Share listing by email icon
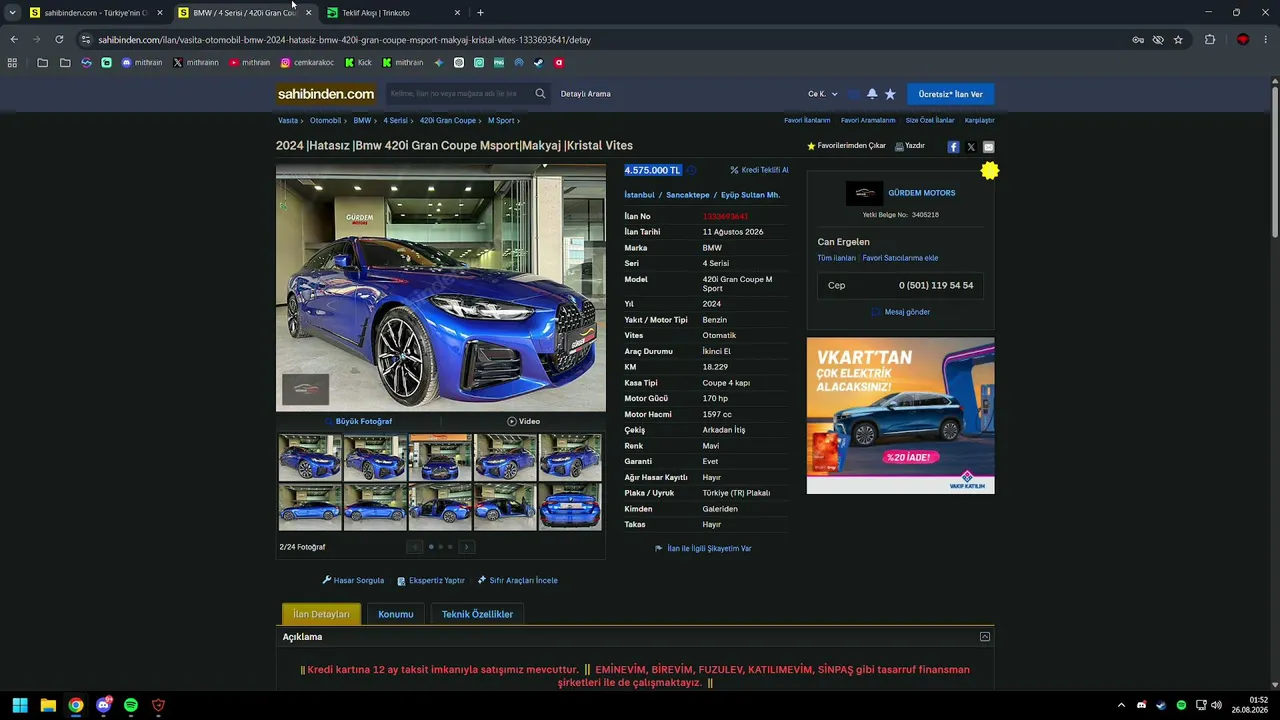The width and height of the screenshot is (1280, 720). pos(989,147)
